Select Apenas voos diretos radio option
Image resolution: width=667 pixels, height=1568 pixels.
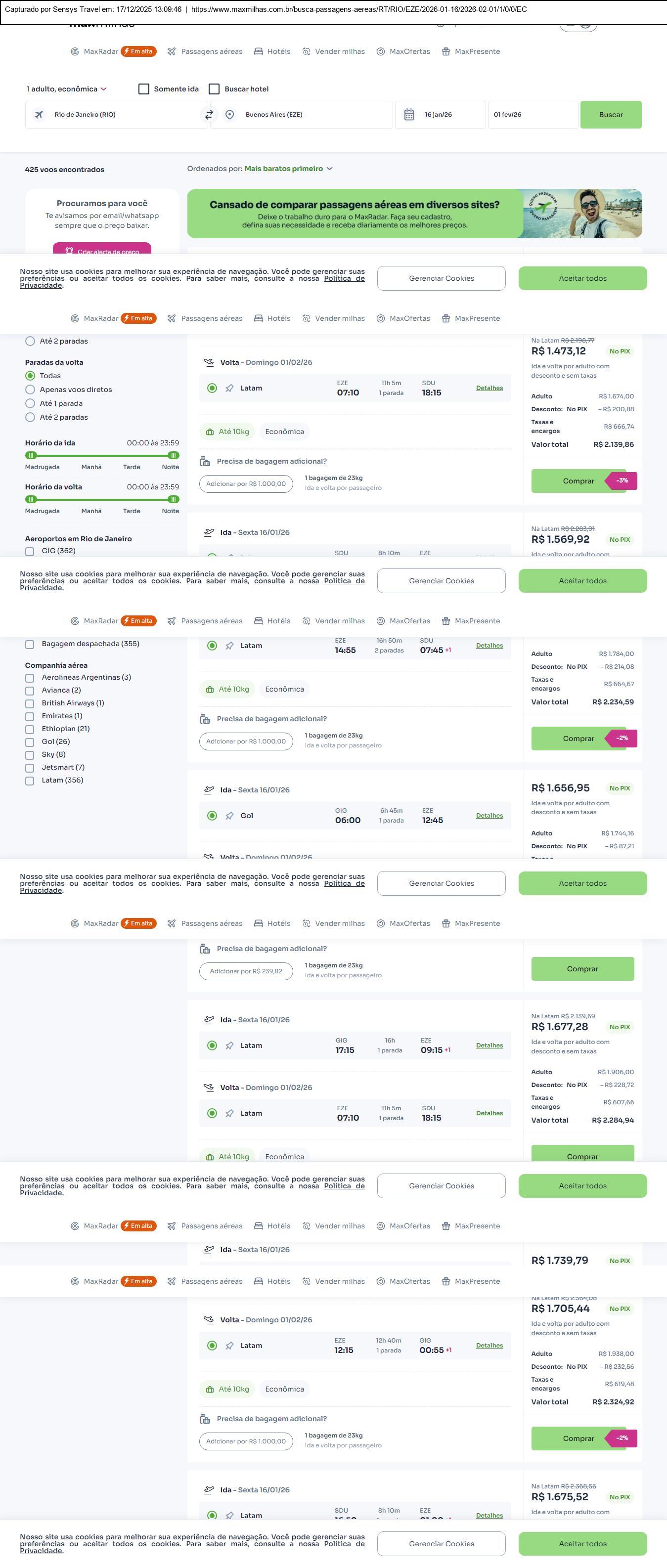point(30,390)
